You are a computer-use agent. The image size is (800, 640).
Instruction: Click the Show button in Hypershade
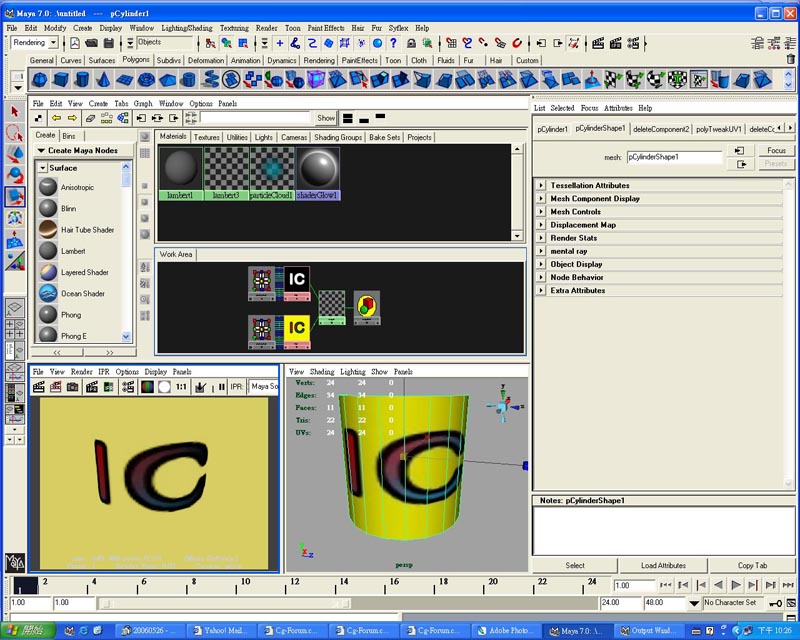[x=326, y=118]
